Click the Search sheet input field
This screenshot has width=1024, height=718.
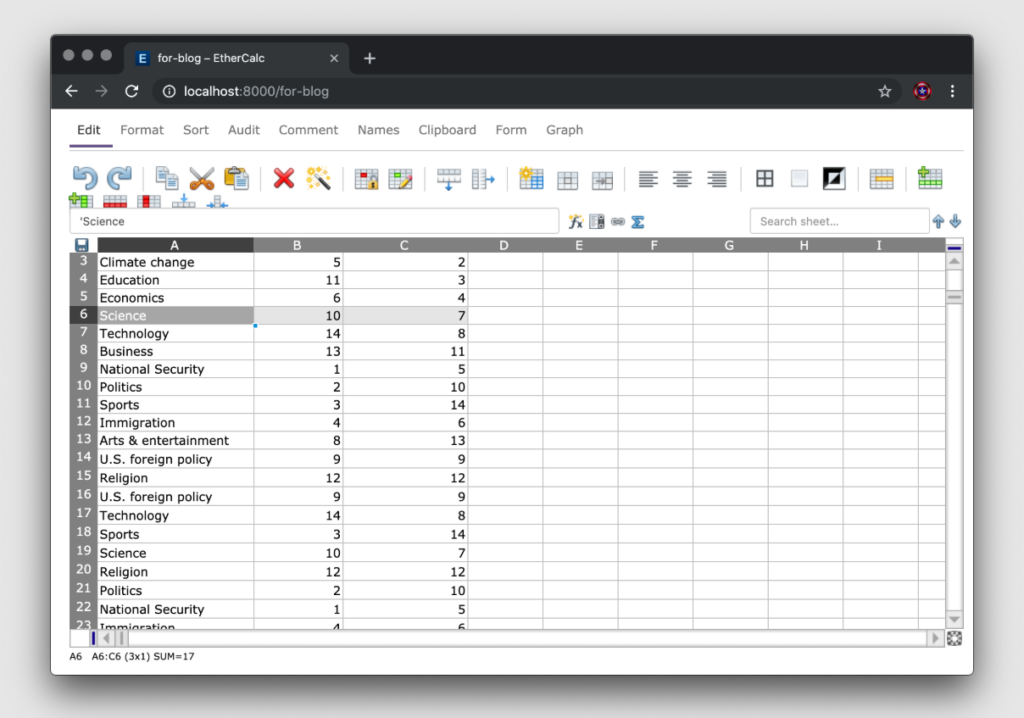[838, 222]
